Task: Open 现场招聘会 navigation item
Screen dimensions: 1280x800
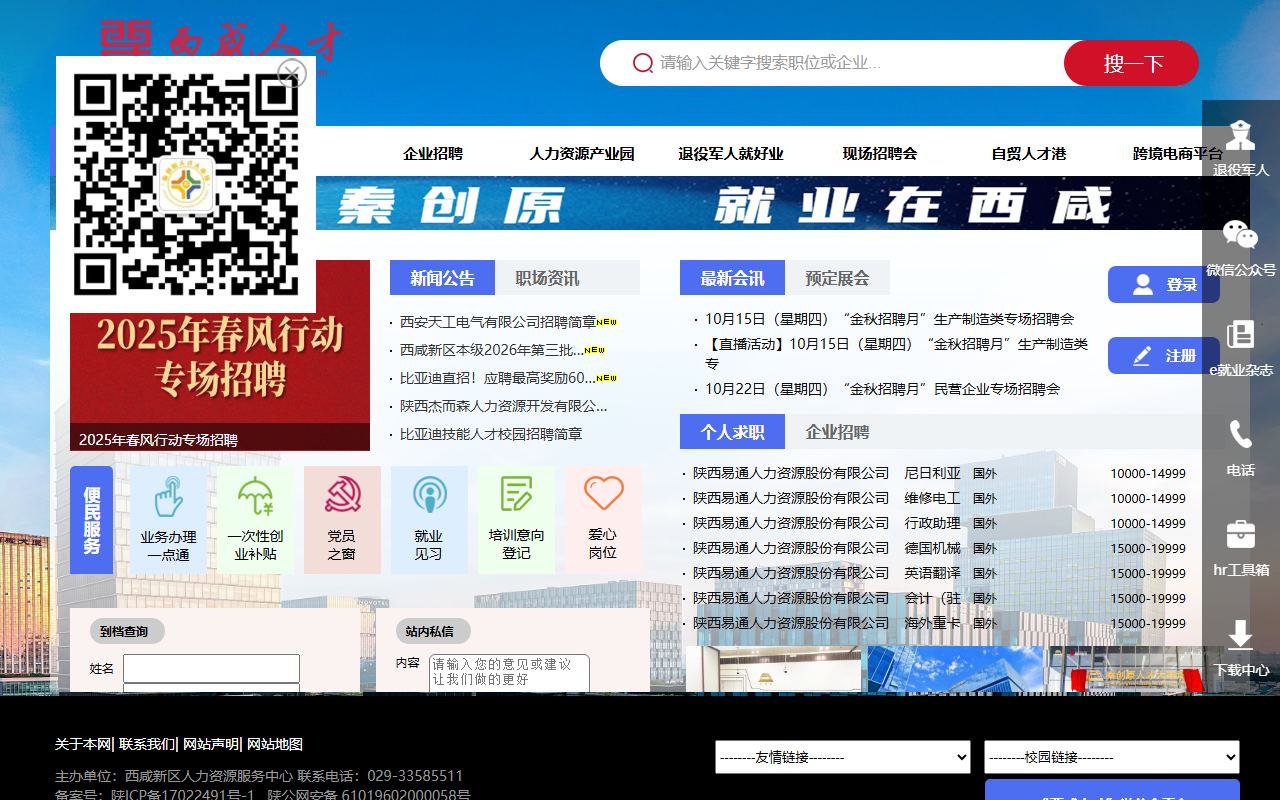Action: 880,153
